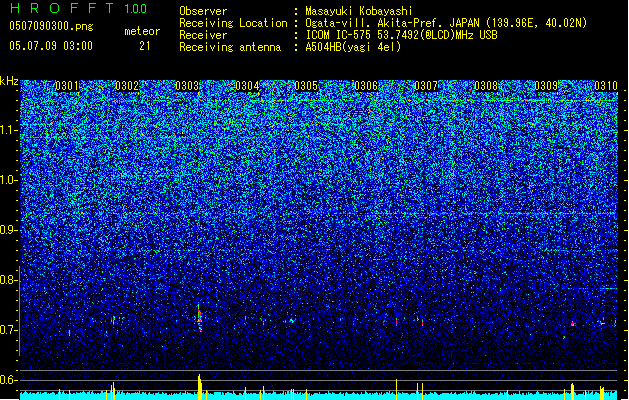Select the file name 0507090300.png
This screenshot has width=629, height=400.
51,26
